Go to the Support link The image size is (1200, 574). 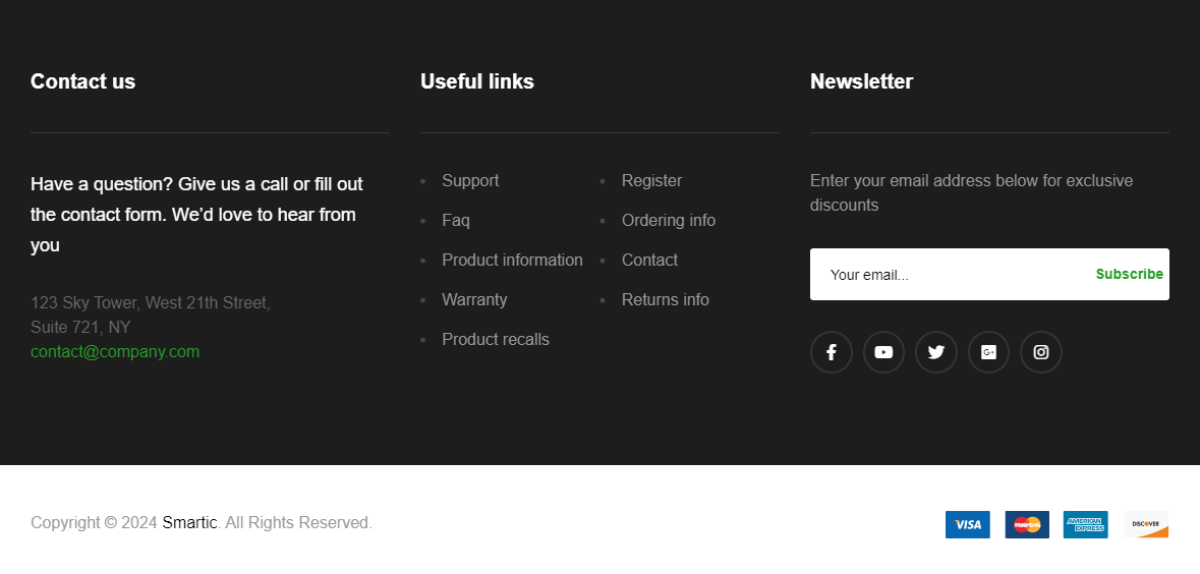coord(470,181)
